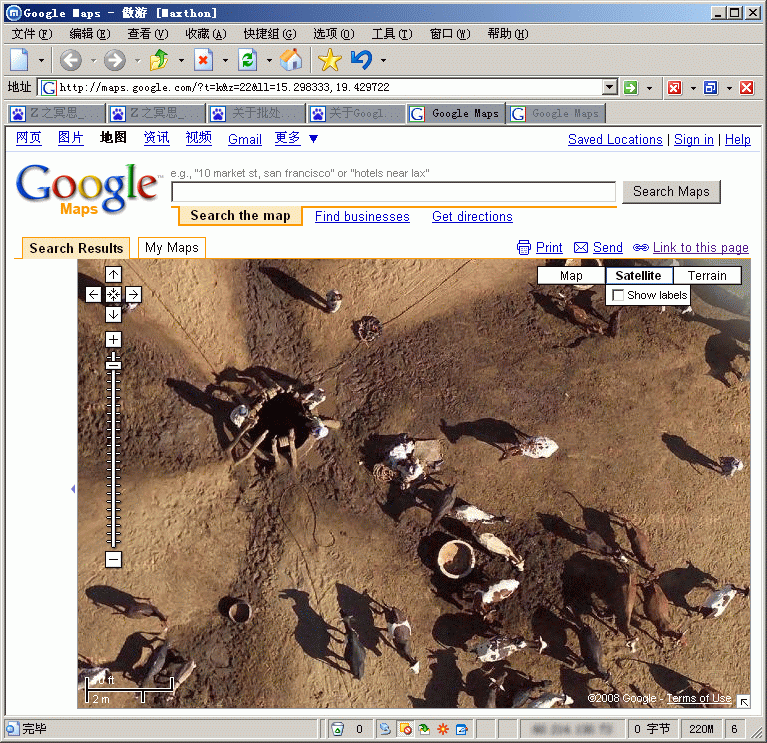Open the Back button history dropdown
Image resolution: width=767 pixels, height=743 pixels.
pos(93,61)
